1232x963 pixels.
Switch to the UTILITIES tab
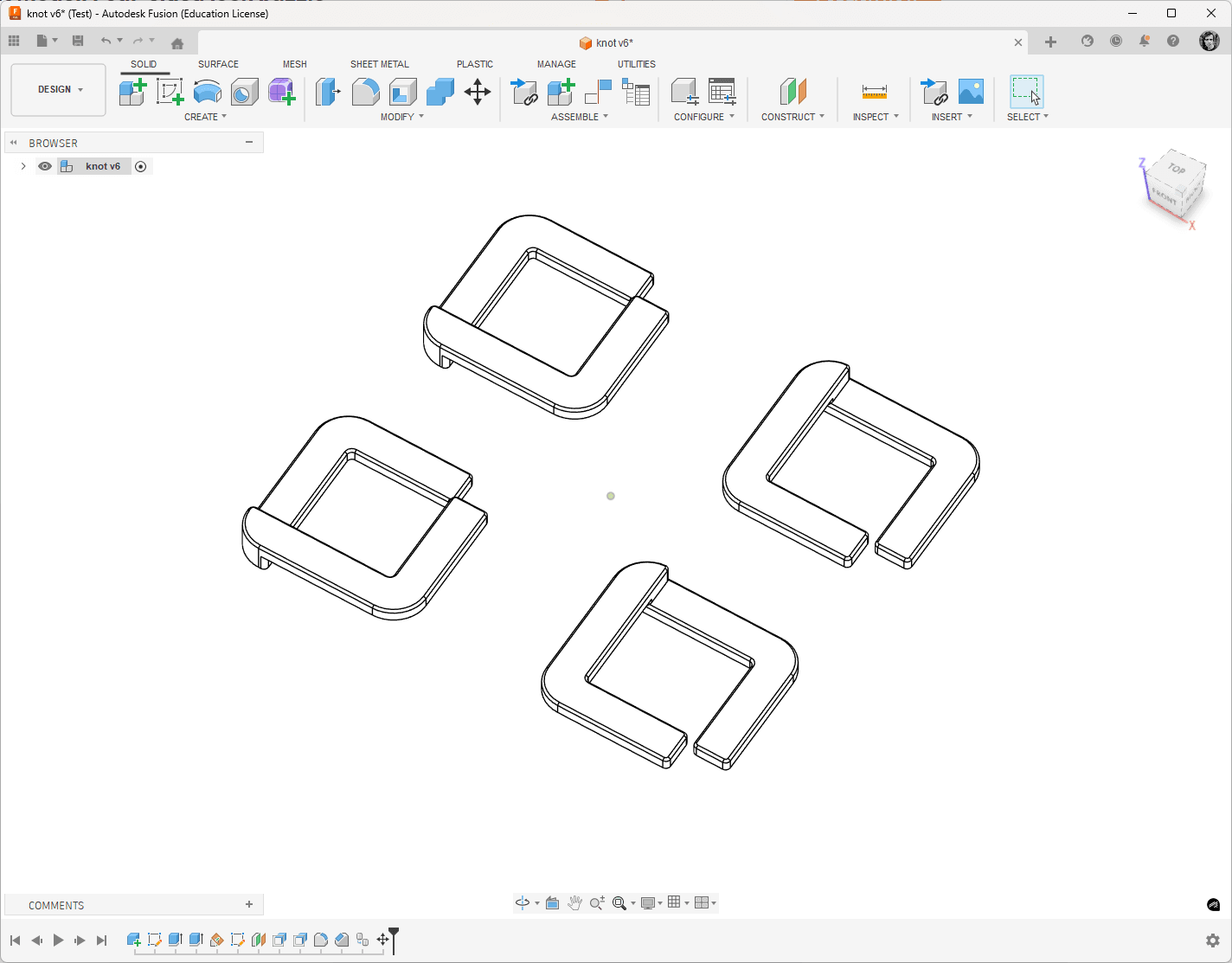tap(637, 64)
